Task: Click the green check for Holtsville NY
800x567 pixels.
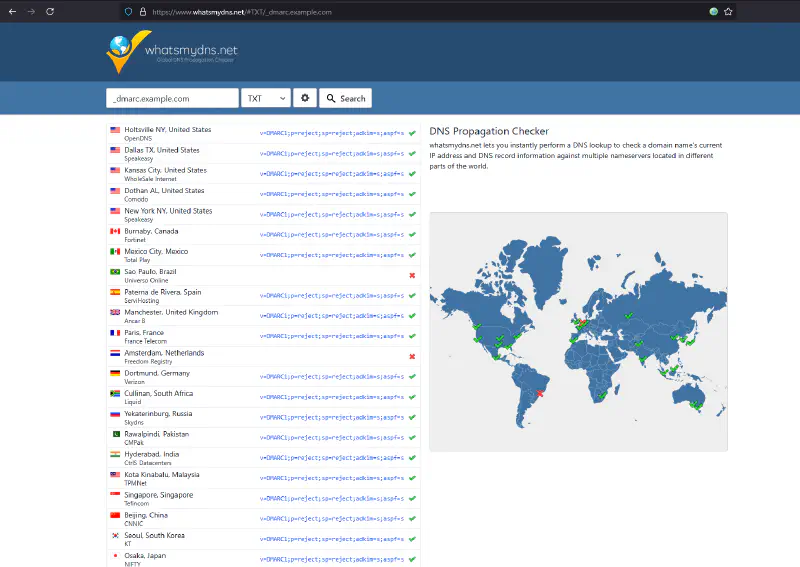Action: click(412, 133)
